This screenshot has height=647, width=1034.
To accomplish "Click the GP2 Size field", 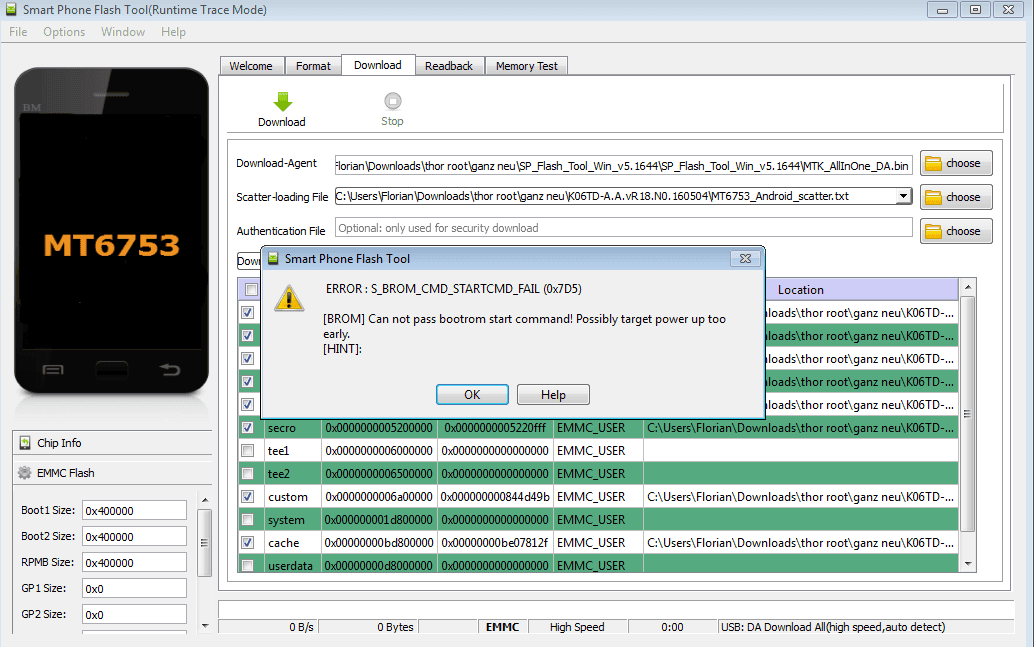I will (x=135, y=615).
